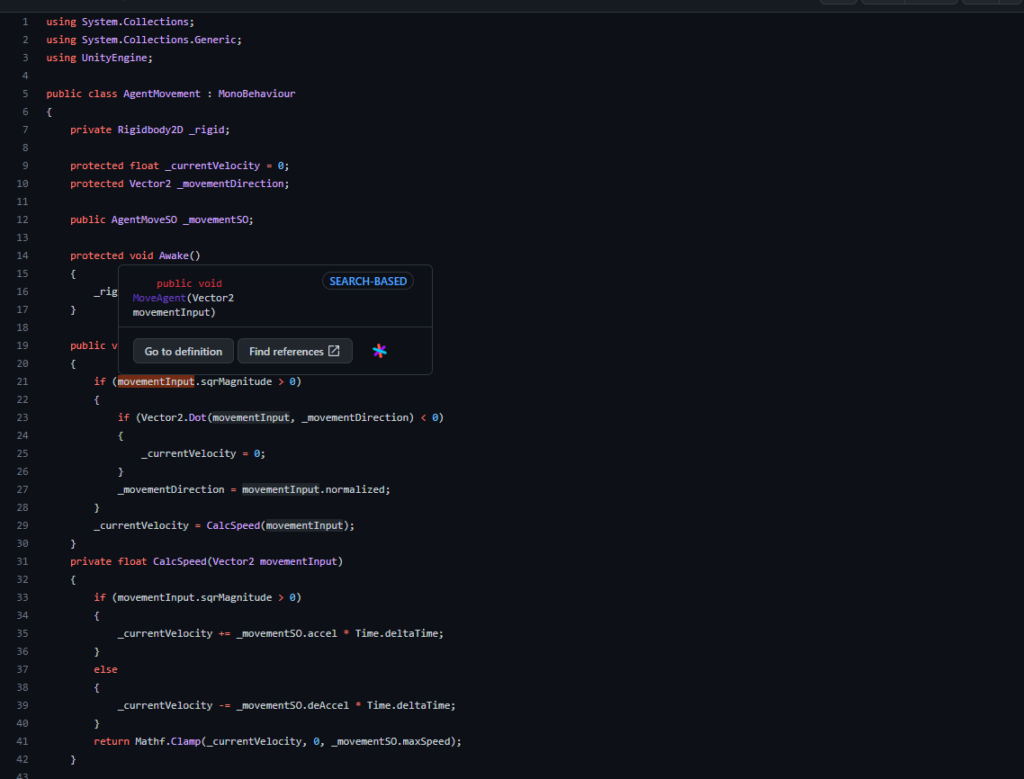Click the Awake method name
The width and height of the screenshot is (1024, 779).
(173, 255)
